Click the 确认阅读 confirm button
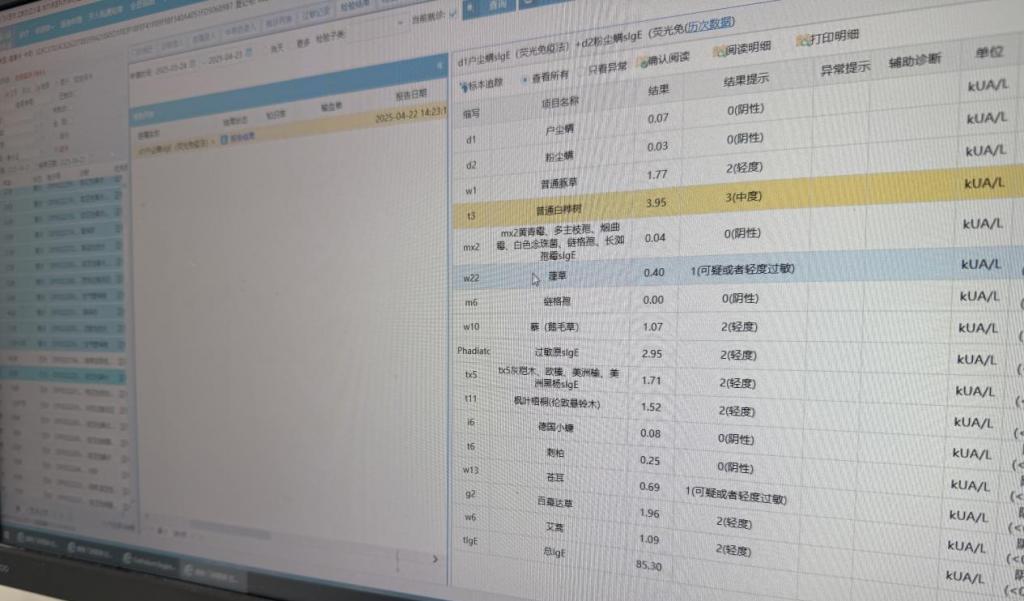The width and height of the screenshot is (1024, 601). (664, 59)
